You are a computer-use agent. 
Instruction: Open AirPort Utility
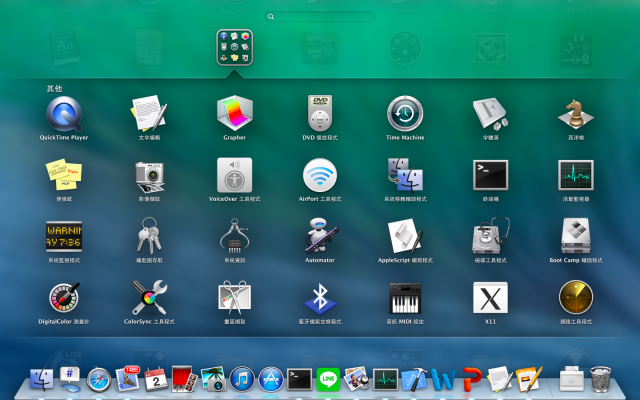click(319, 175)
